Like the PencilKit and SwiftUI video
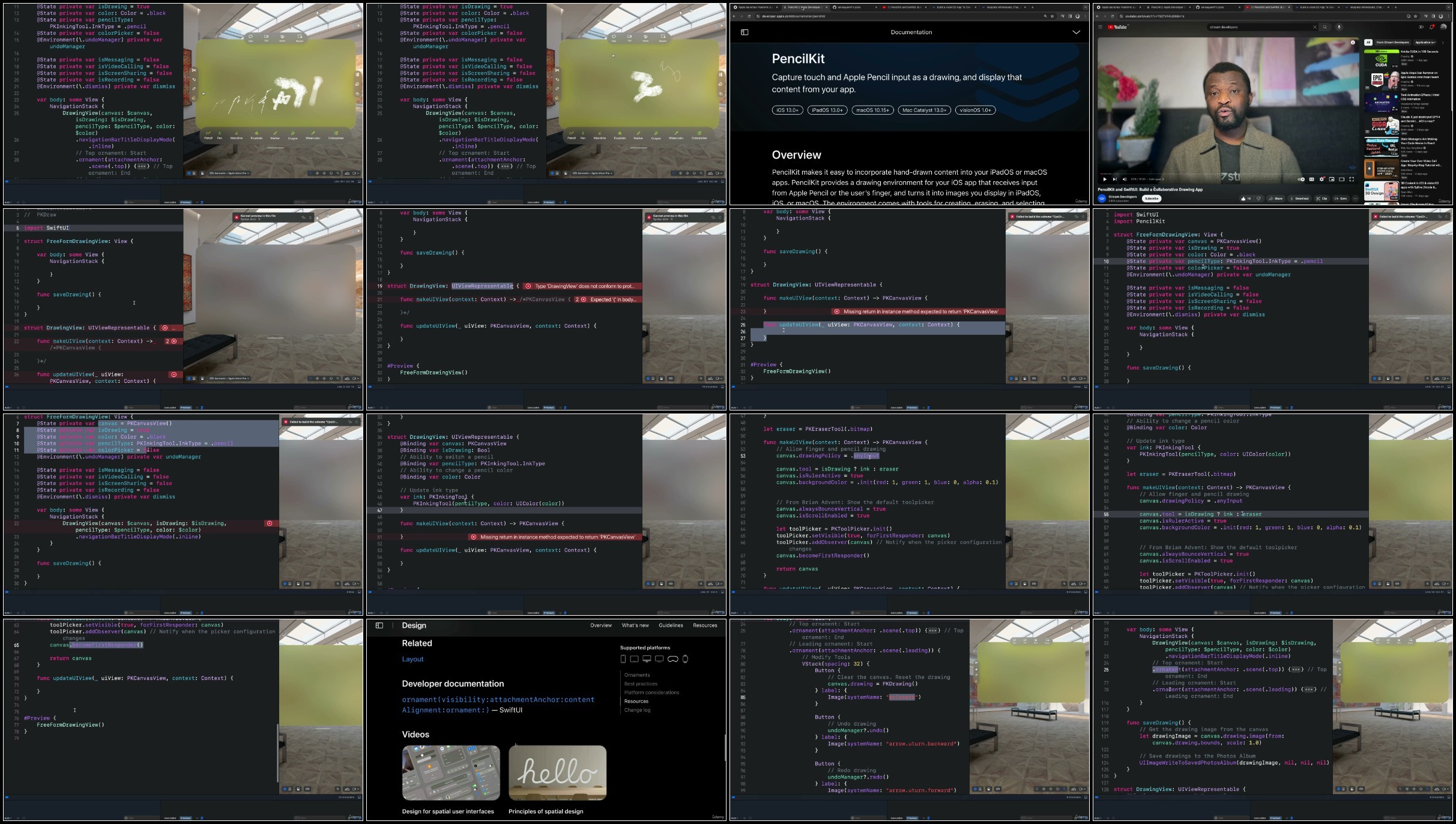This screenshot has width=1456, height=824. [x=1243, y=199]
